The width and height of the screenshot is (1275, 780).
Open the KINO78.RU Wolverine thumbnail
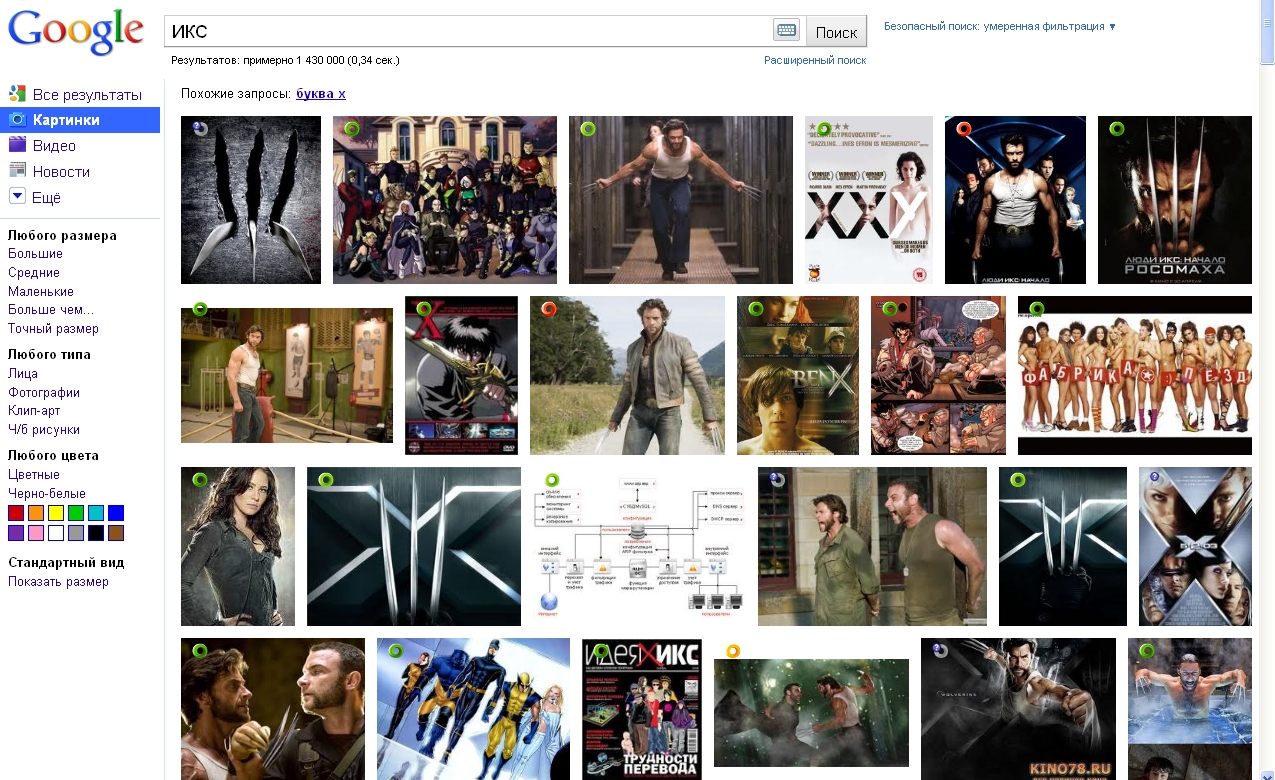click(1018, 709)
